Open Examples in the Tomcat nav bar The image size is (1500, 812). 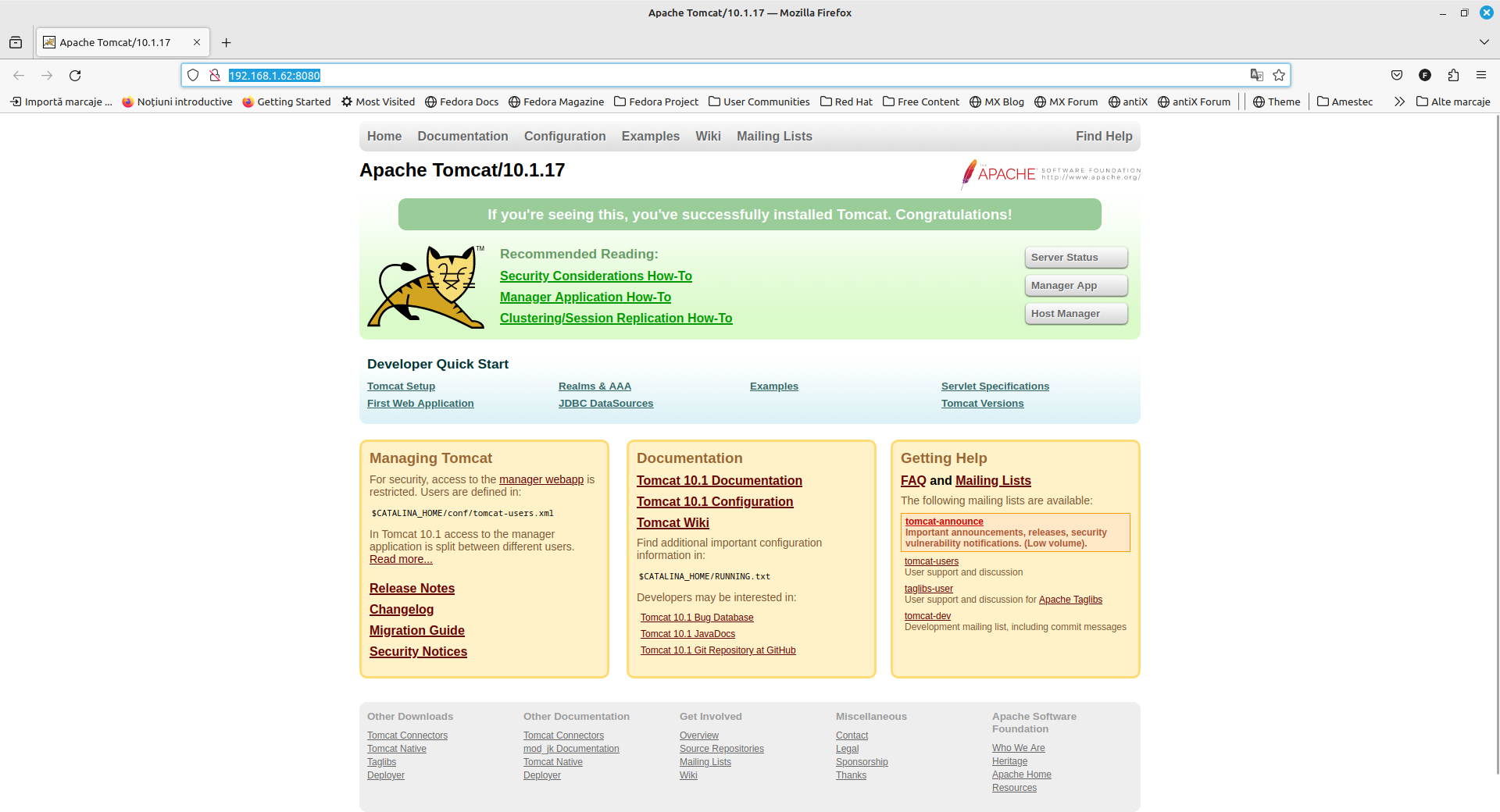[x=651, y=136]
